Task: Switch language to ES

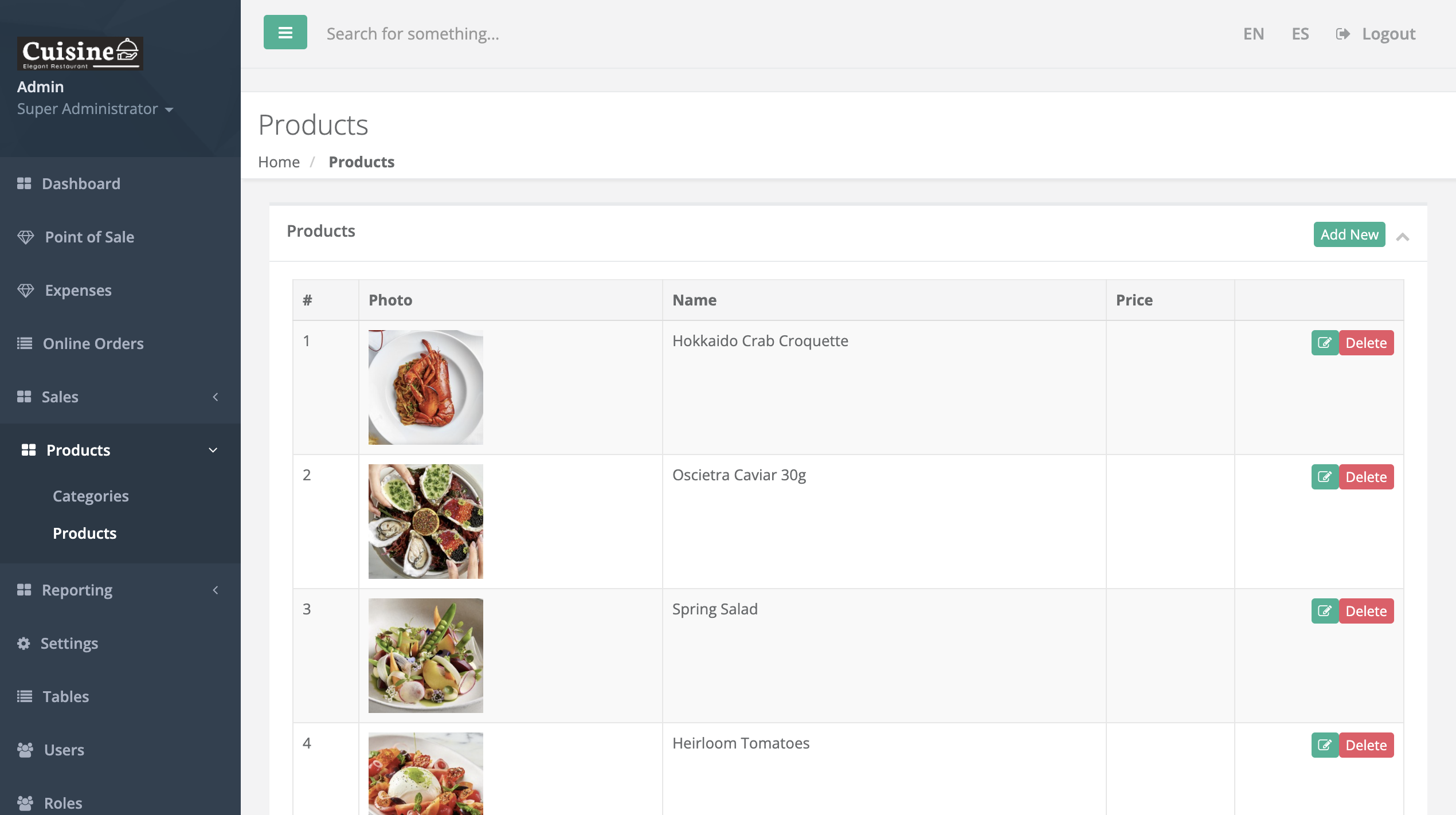Action: [x=1300, y=34]
